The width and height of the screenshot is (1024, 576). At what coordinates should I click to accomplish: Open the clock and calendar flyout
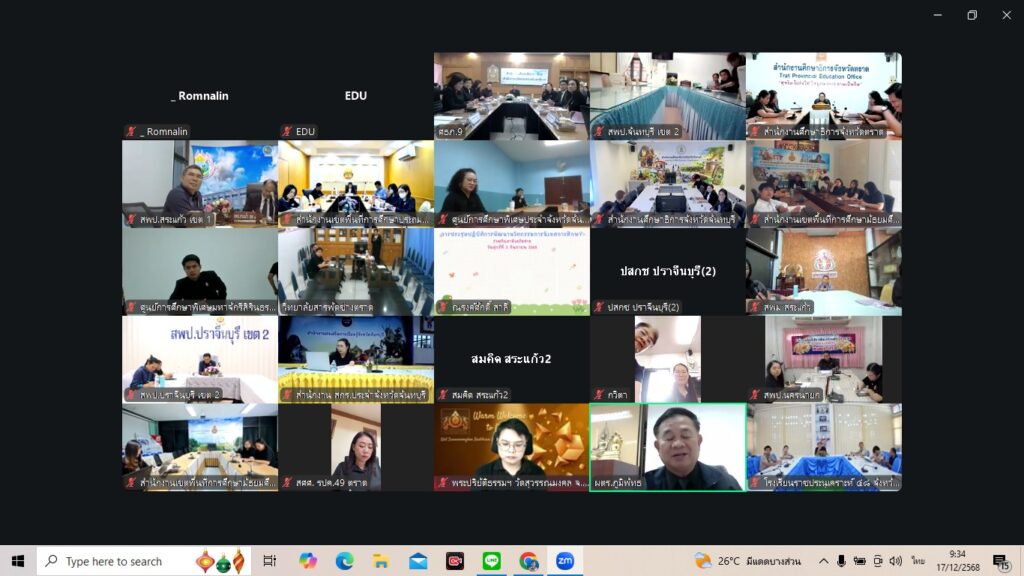958,561
